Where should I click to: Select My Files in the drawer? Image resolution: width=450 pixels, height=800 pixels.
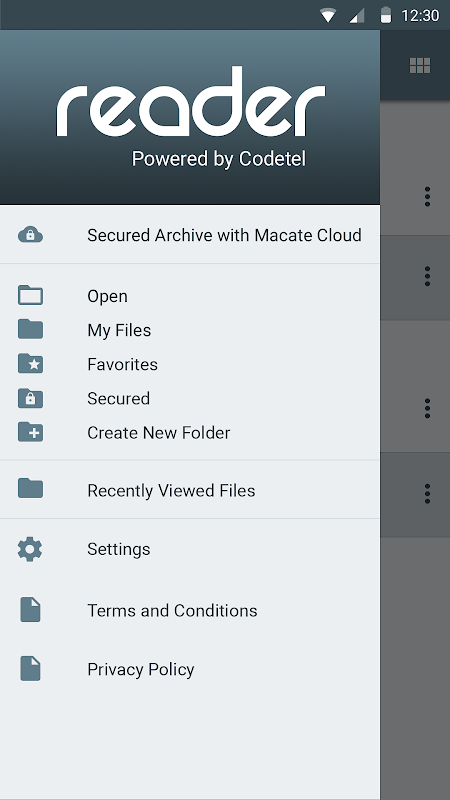(x=190, y=330)
